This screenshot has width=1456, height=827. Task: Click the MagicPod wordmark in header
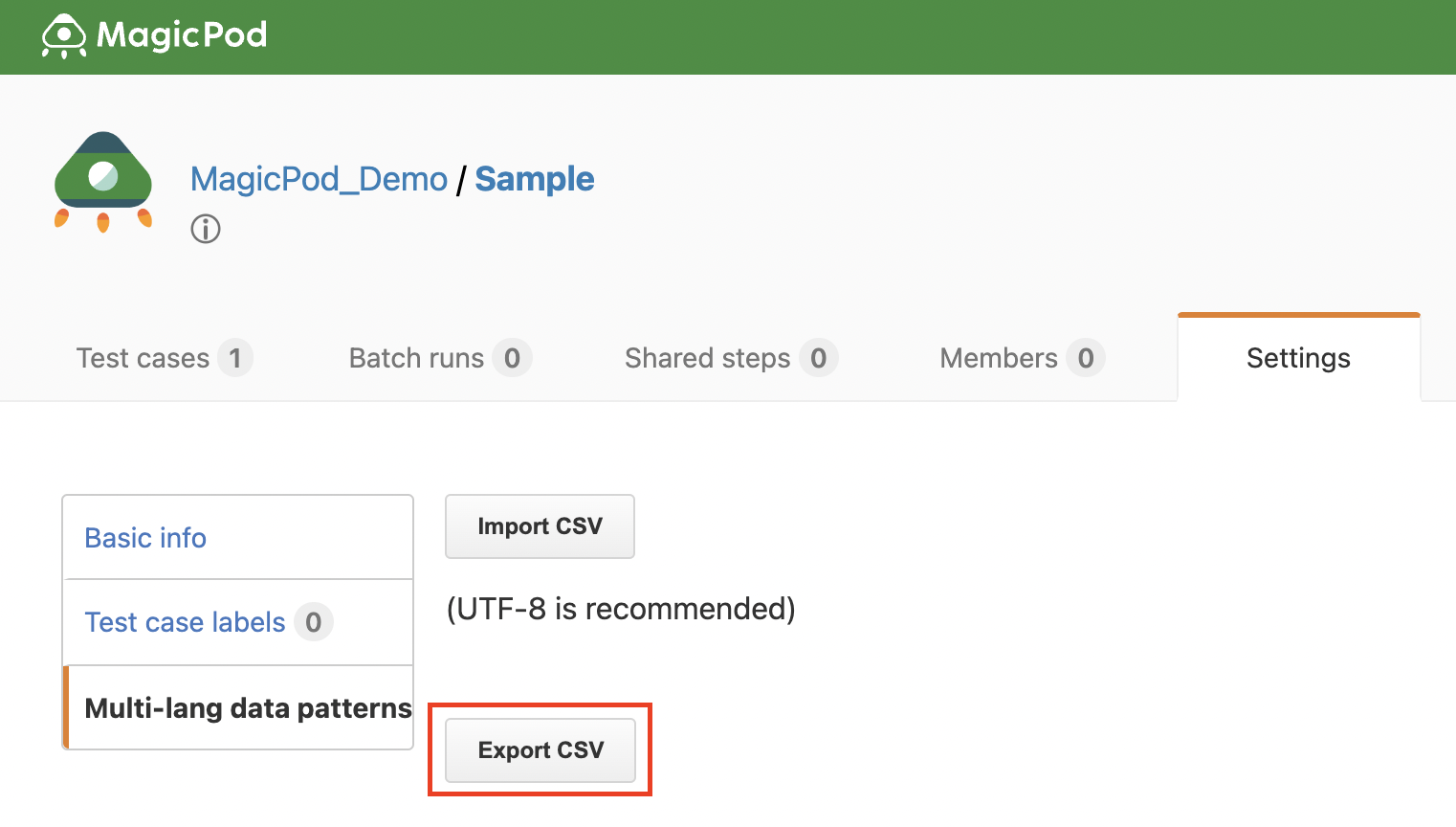point(182,35)
